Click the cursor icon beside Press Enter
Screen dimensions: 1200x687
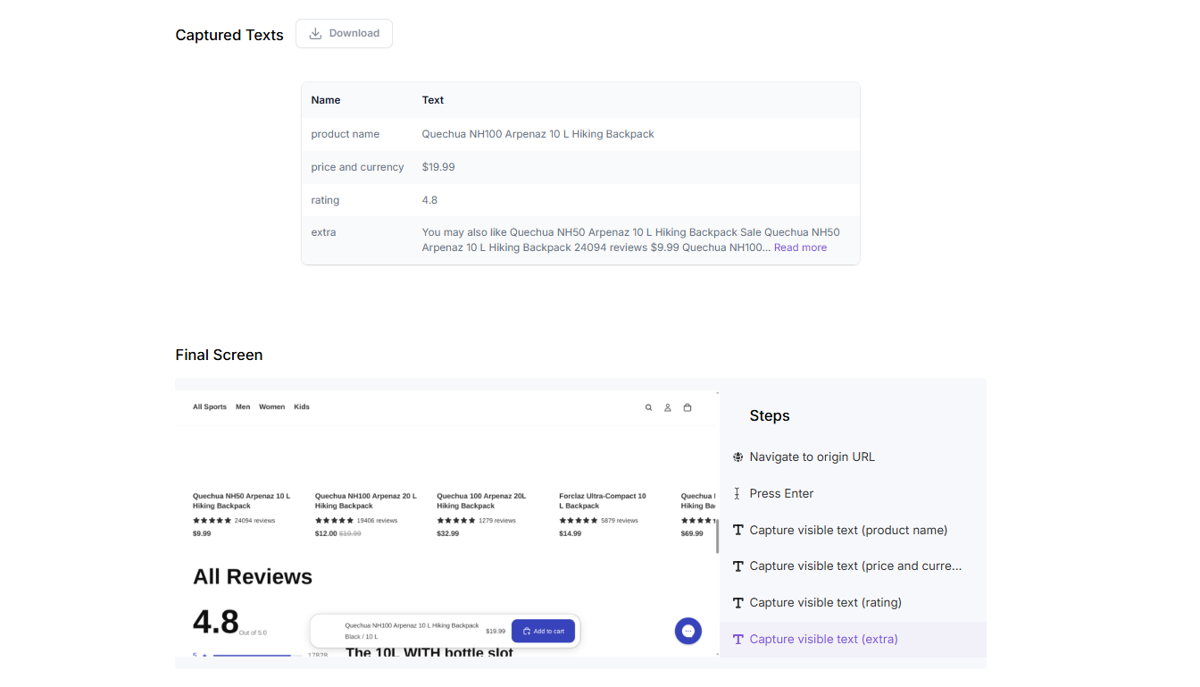[737, 493]
